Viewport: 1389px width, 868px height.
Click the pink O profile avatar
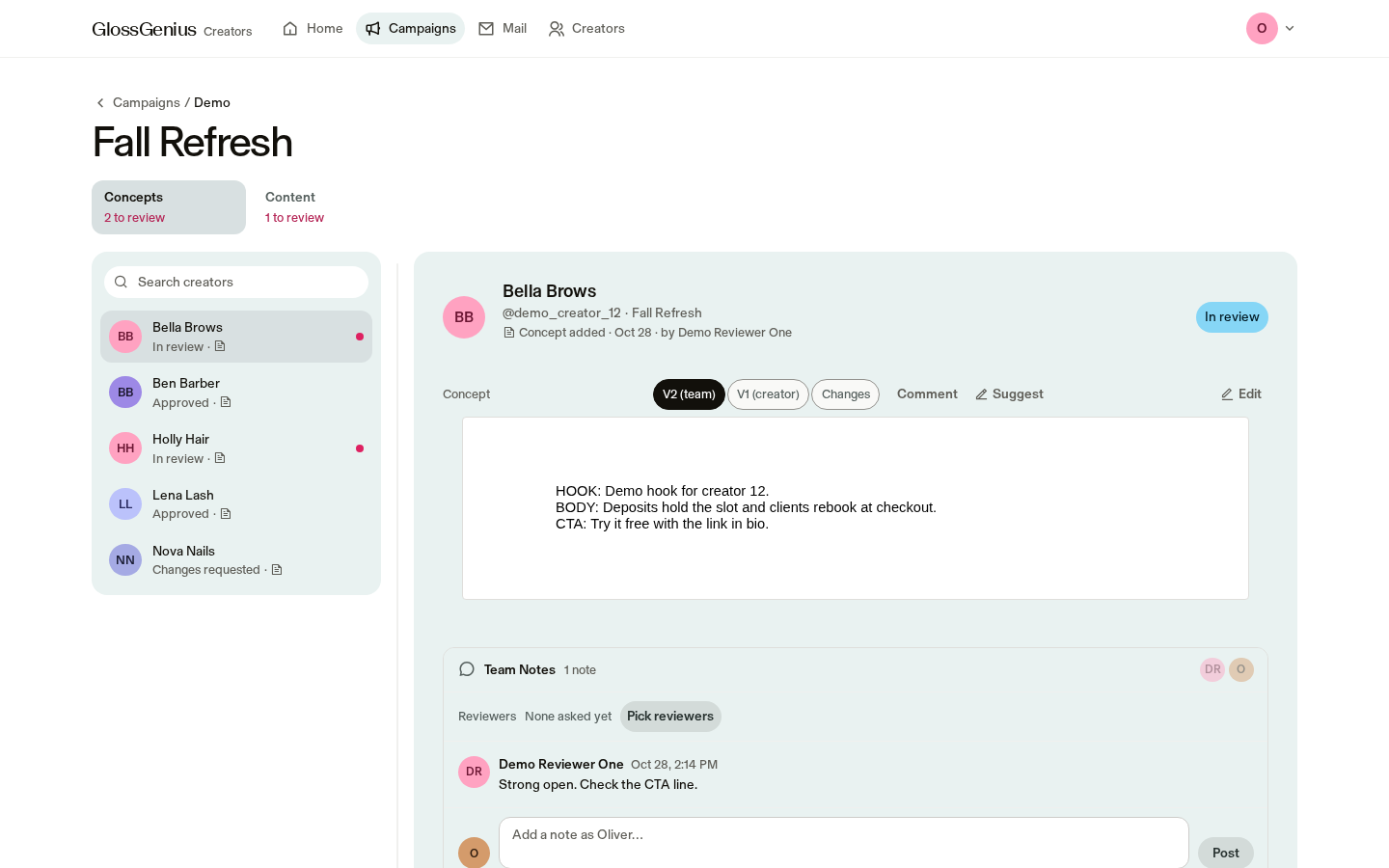click(1262, 29)
